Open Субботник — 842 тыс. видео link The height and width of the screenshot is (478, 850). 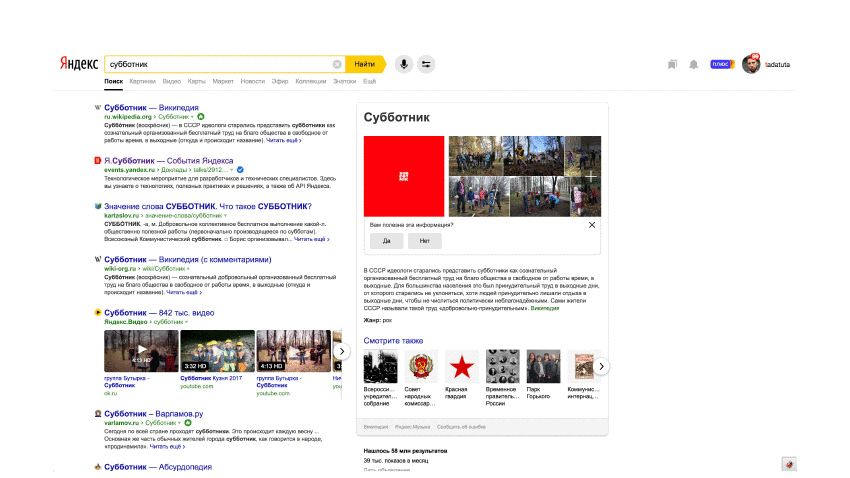coord(159,313)
